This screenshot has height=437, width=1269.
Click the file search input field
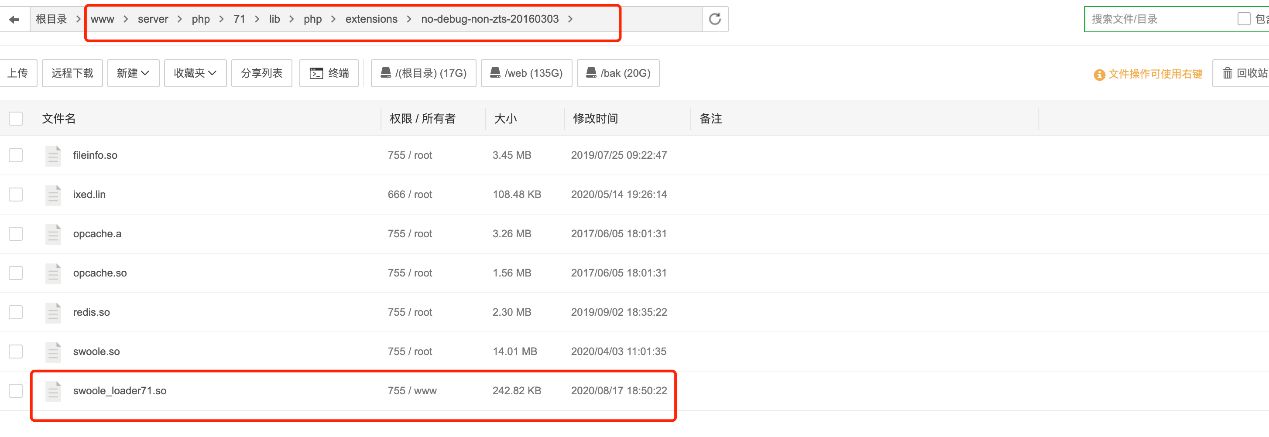click(x=1160, y=19)
